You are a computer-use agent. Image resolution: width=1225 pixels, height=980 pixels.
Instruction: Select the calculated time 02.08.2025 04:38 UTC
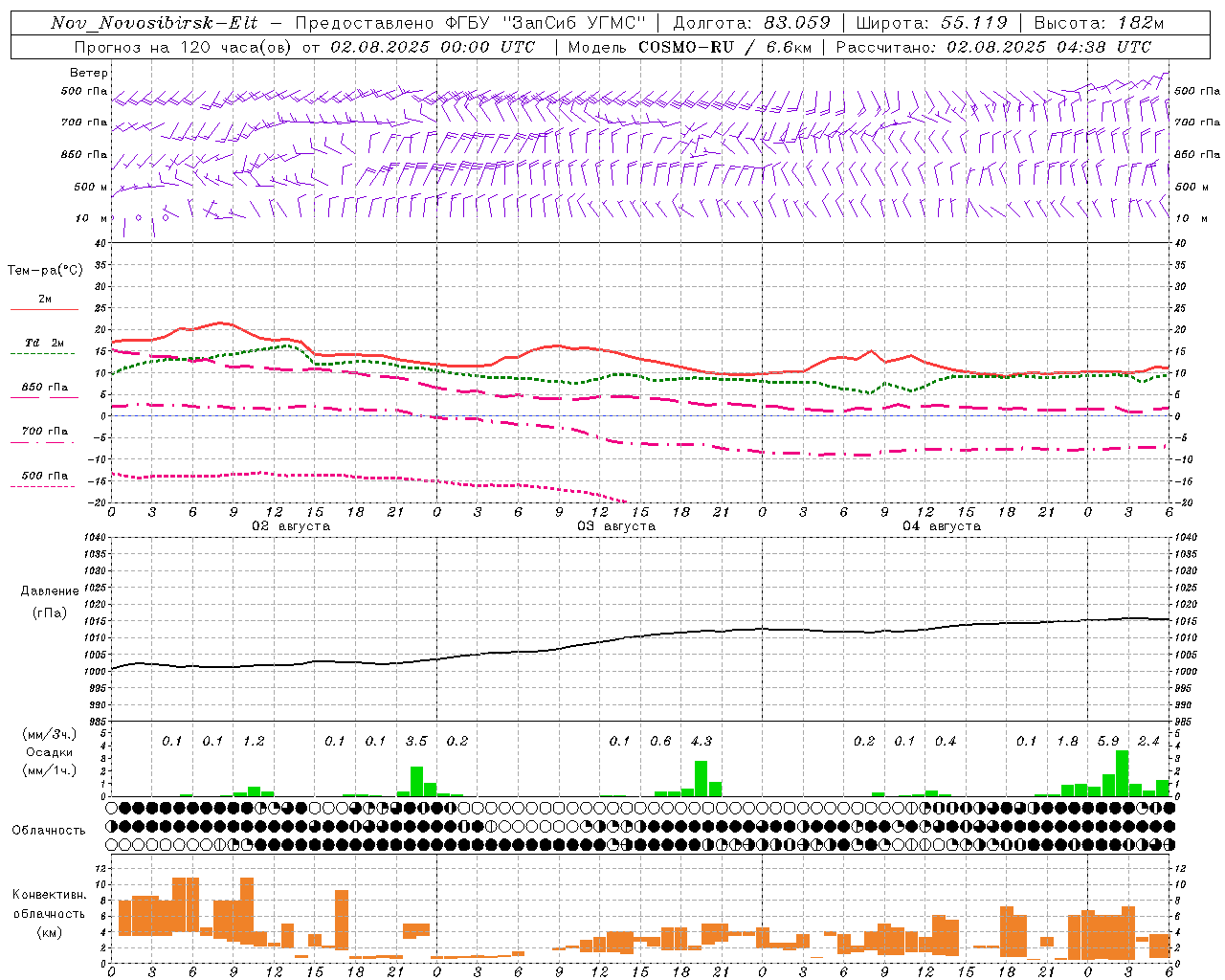tap(1049, 47)
